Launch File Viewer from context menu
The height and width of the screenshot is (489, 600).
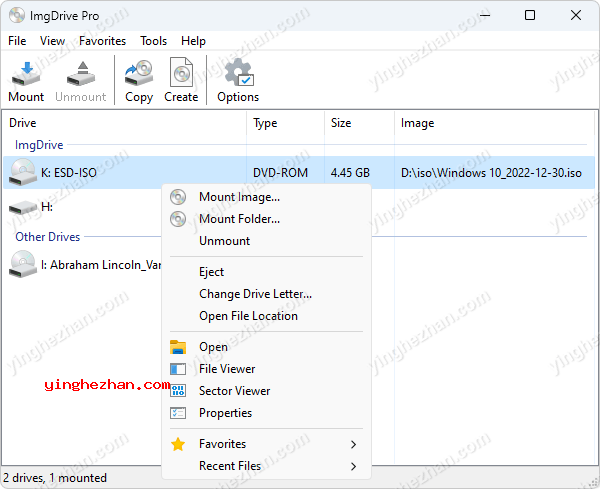tap(266, 369)
